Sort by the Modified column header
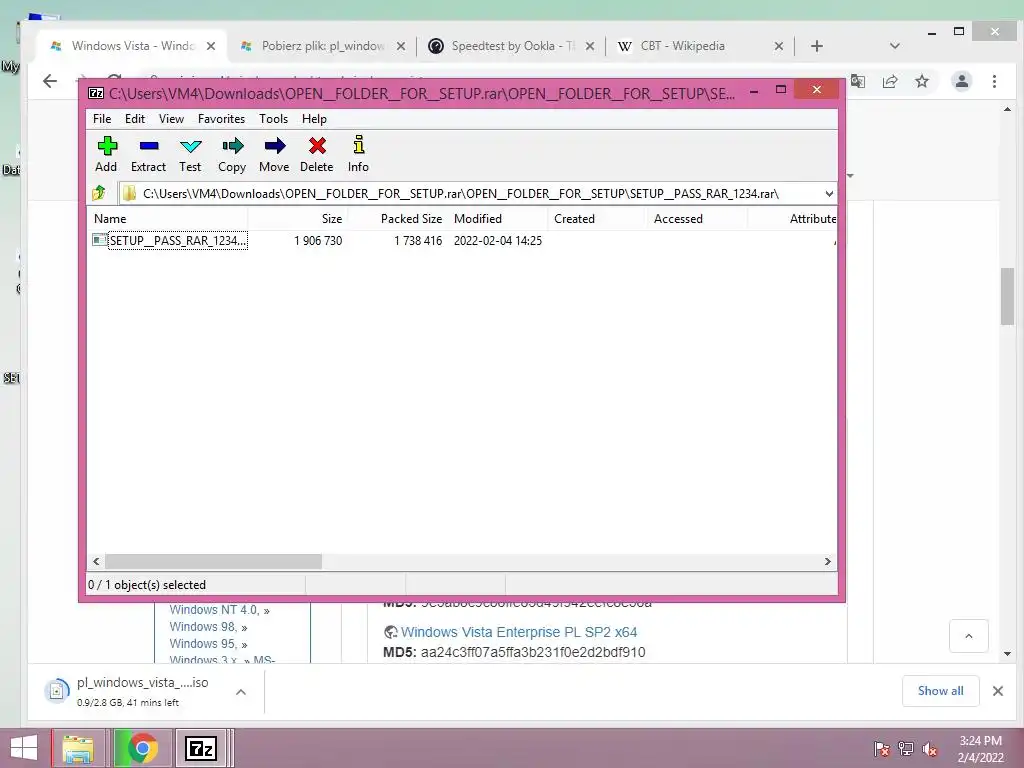The height and width of the screenshot is (768, 1024). 498,219
